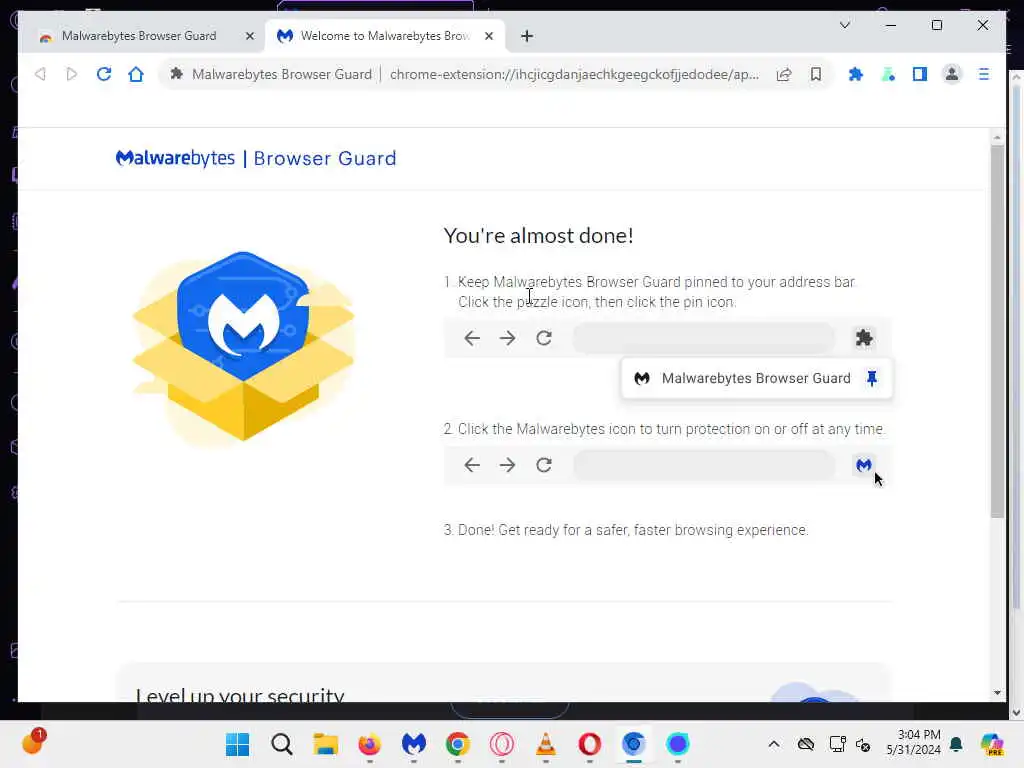Open the user profile menu
This screenshot has width=1024, height=768.
[952, 74]
